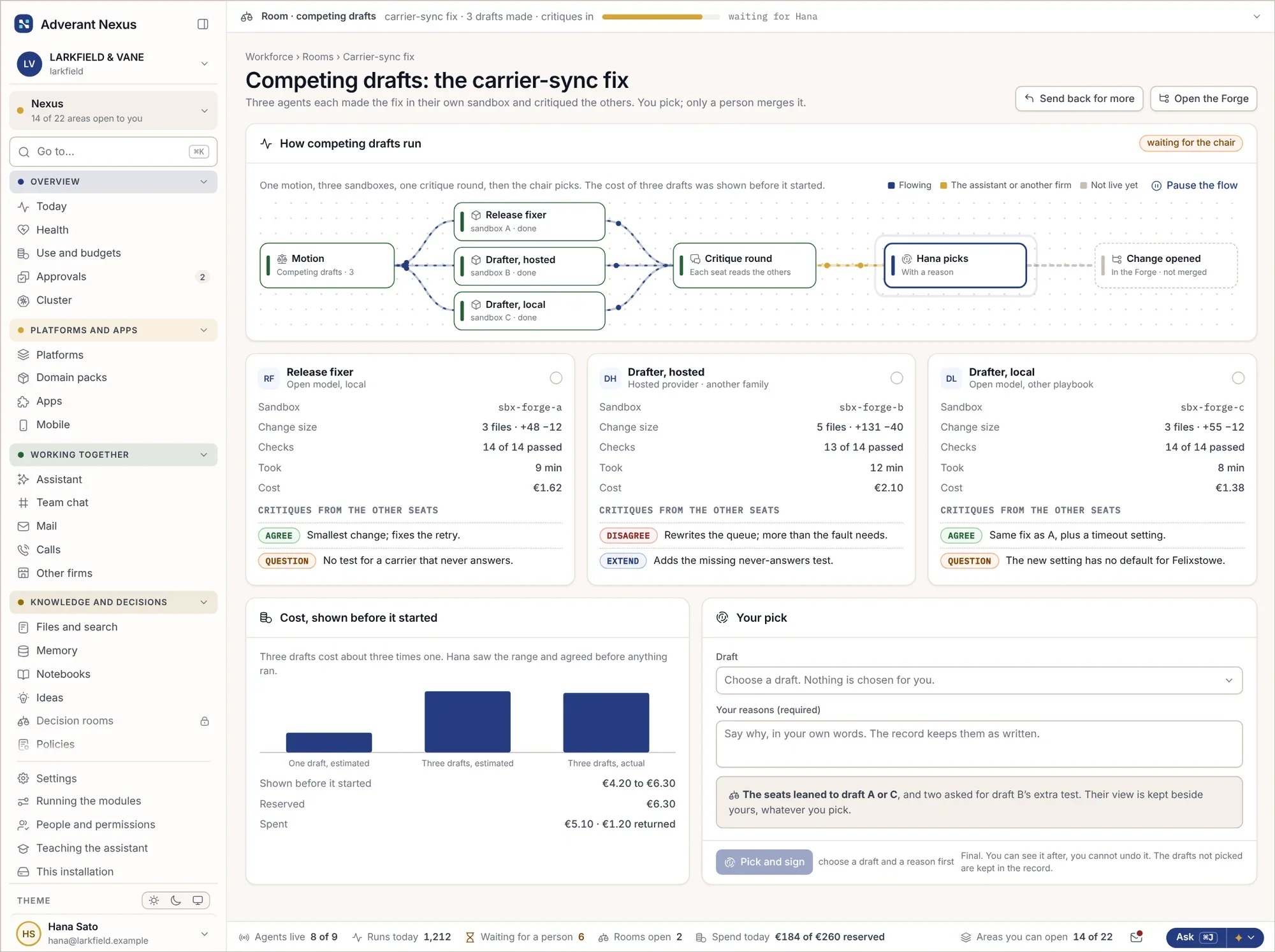Select the dark theme moon icon
1275x952 pixels.
point(176,900)
